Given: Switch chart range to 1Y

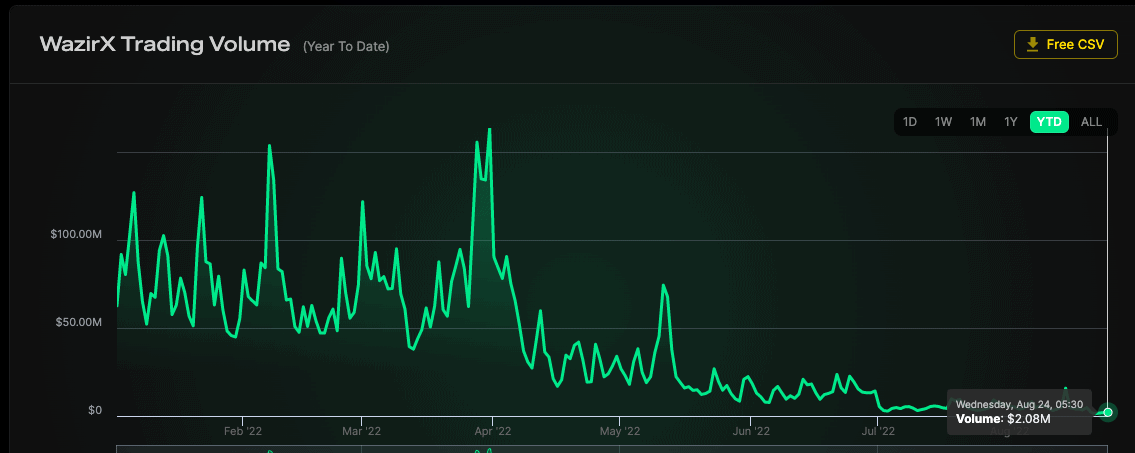Looking at the screenshot, I should pyautogui.click(x=1011, y=122).
